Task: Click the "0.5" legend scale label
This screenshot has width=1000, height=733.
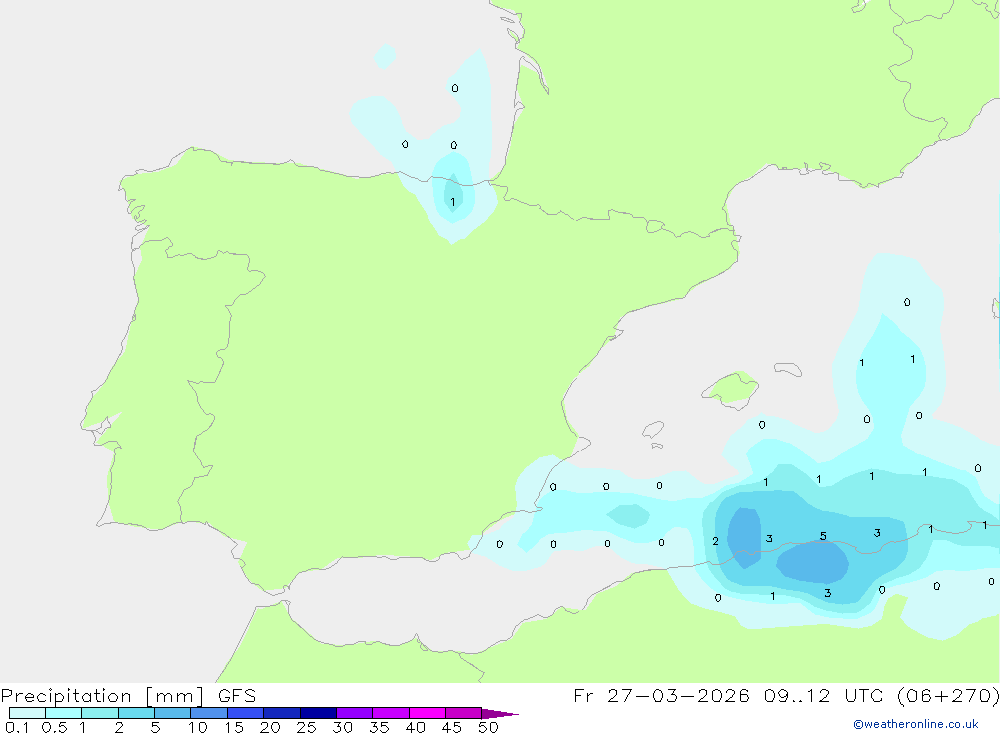Action: [54, 727]
